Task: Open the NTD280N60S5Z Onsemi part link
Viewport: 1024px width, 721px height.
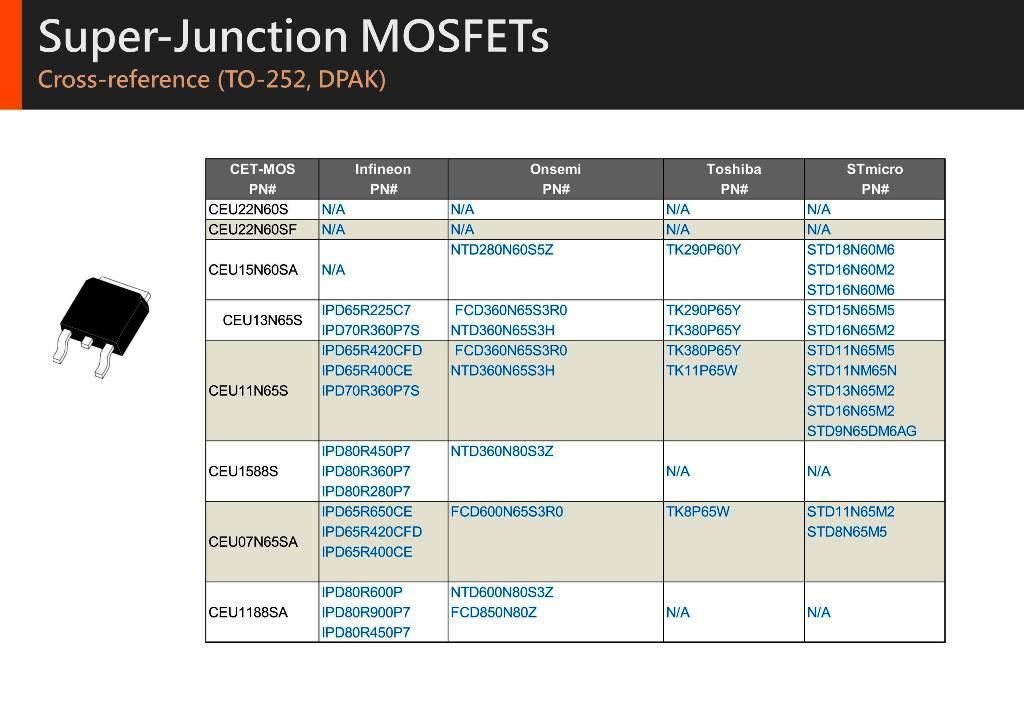Action: tap(502, 250)
